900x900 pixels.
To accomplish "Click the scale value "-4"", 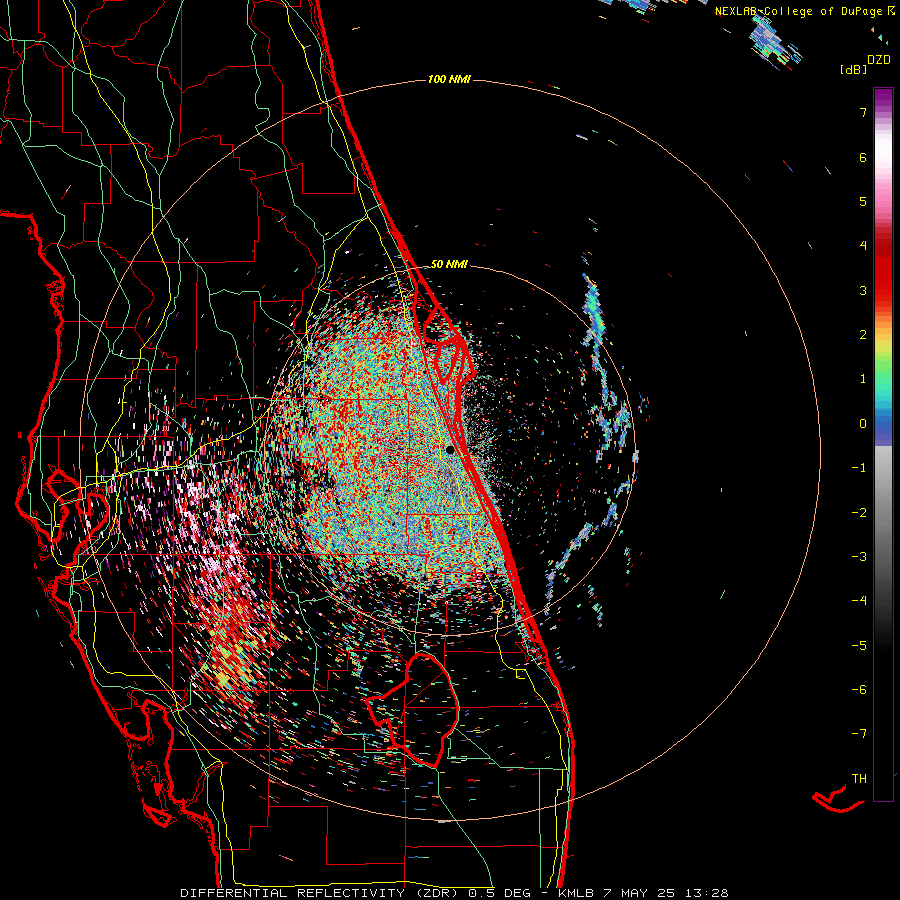I will [x=859, y=600].
